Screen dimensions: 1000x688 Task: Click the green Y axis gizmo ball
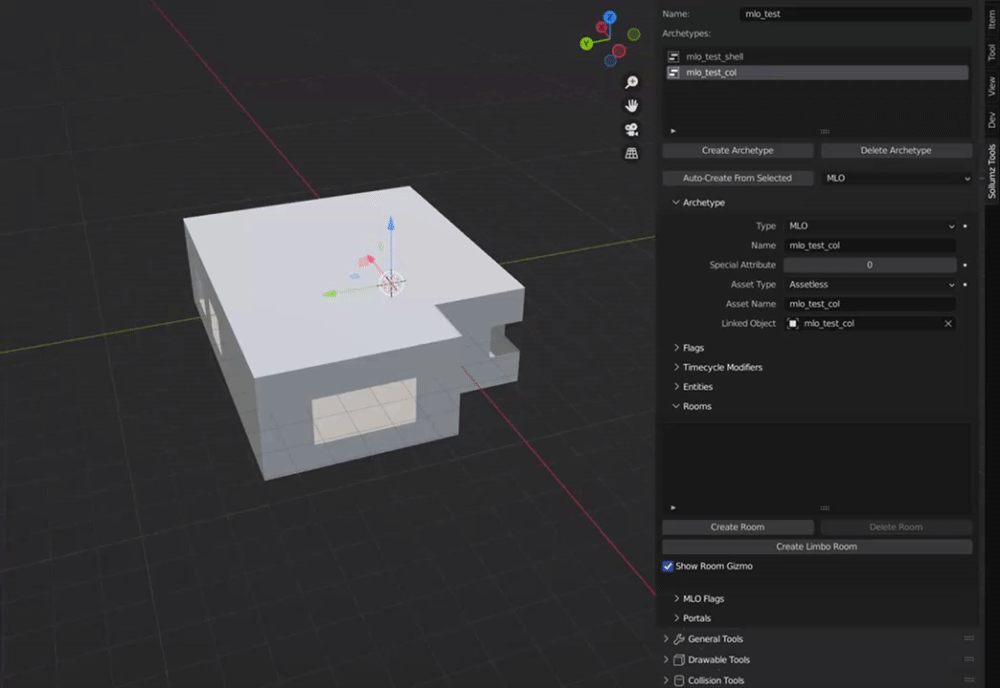(586, 43)
